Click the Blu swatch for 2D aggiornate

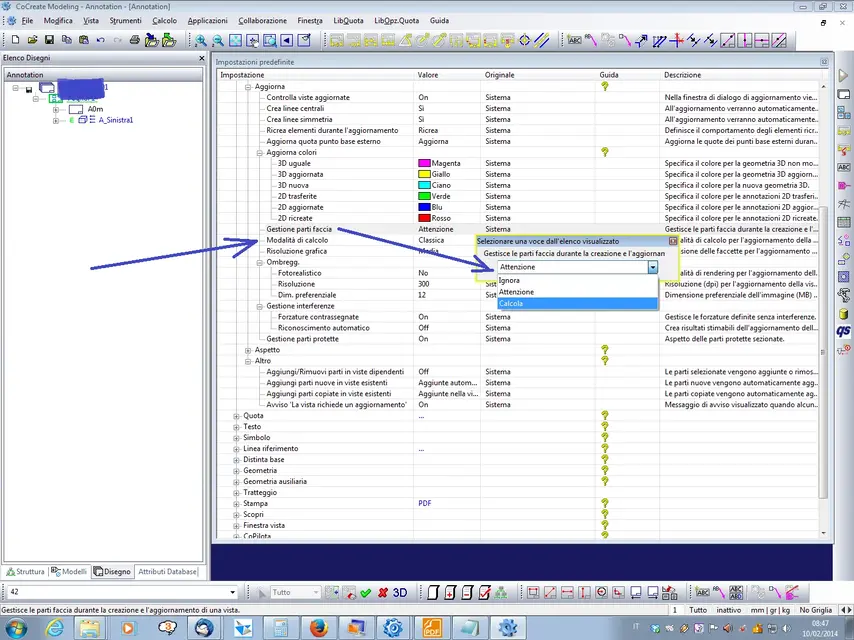(x=424, y=208)
